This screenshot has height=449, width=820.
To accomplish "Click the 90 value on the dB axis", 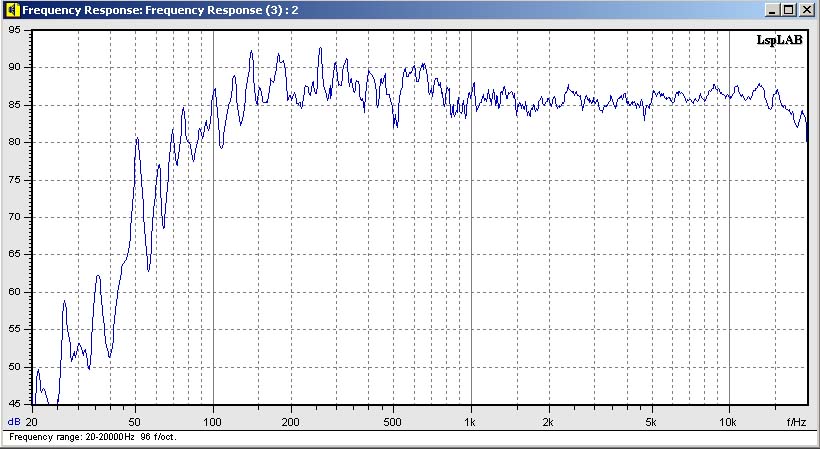I will point(15,67).
